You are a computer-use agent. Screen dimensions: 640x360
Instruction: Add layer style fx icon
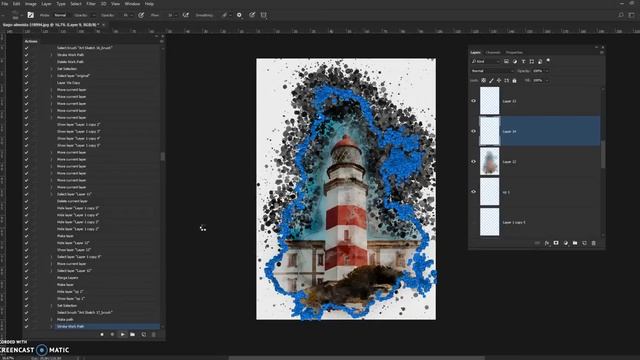click(547, 243)
